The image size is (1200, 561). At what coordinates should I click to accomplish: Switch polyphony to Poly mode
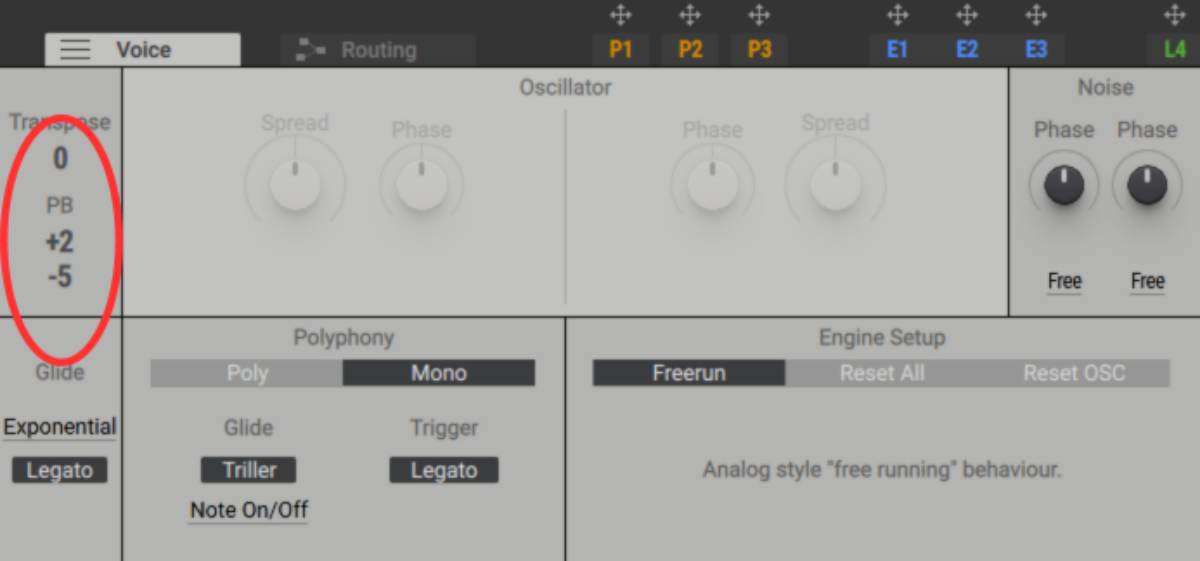pos(247,373)
